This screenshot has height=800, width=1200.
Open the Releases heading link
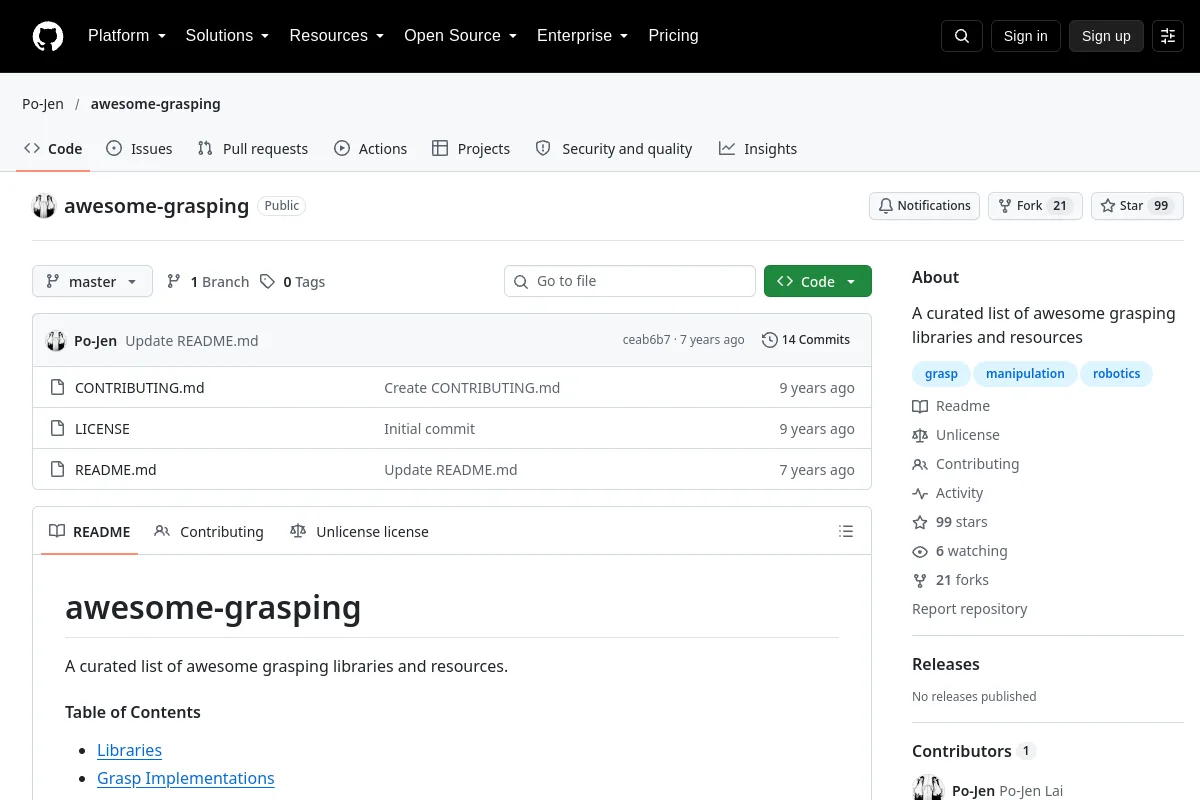[x=946, y=664]
